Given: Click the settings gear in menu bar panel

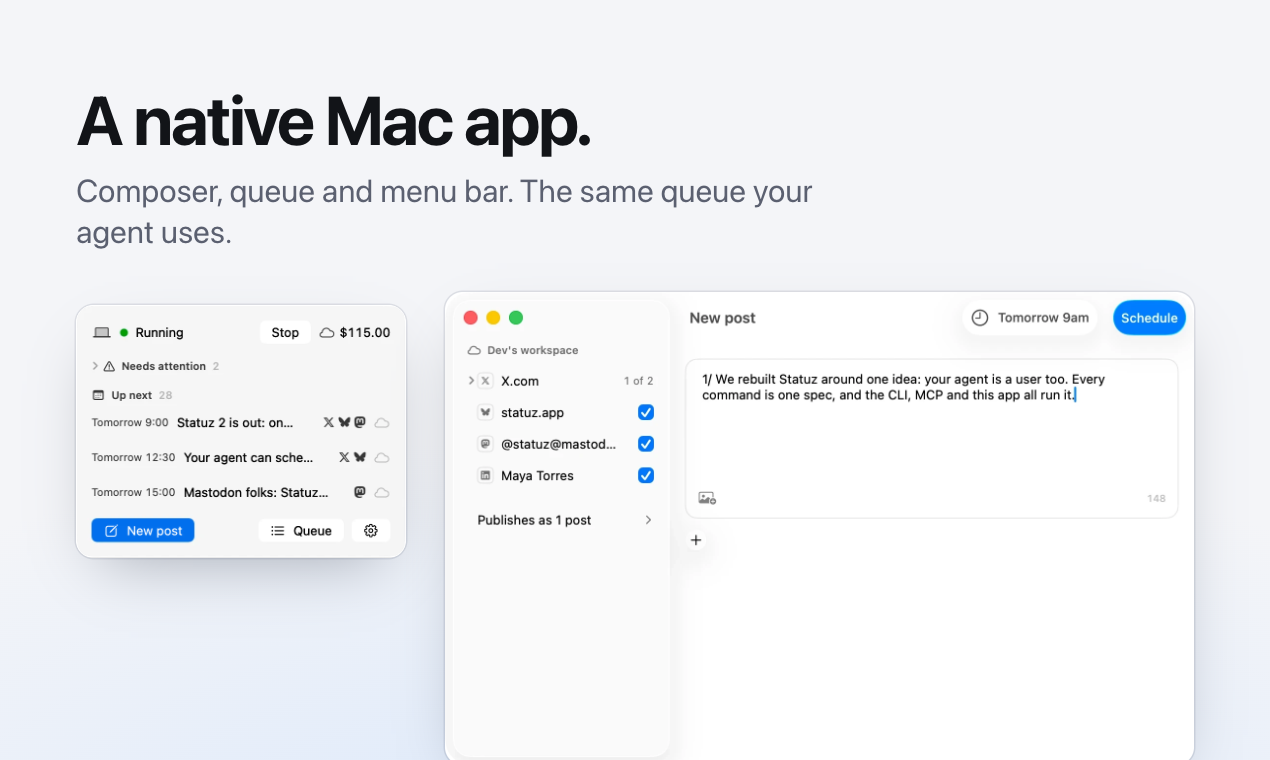Looking at the screenshot, I should point(371,531).
